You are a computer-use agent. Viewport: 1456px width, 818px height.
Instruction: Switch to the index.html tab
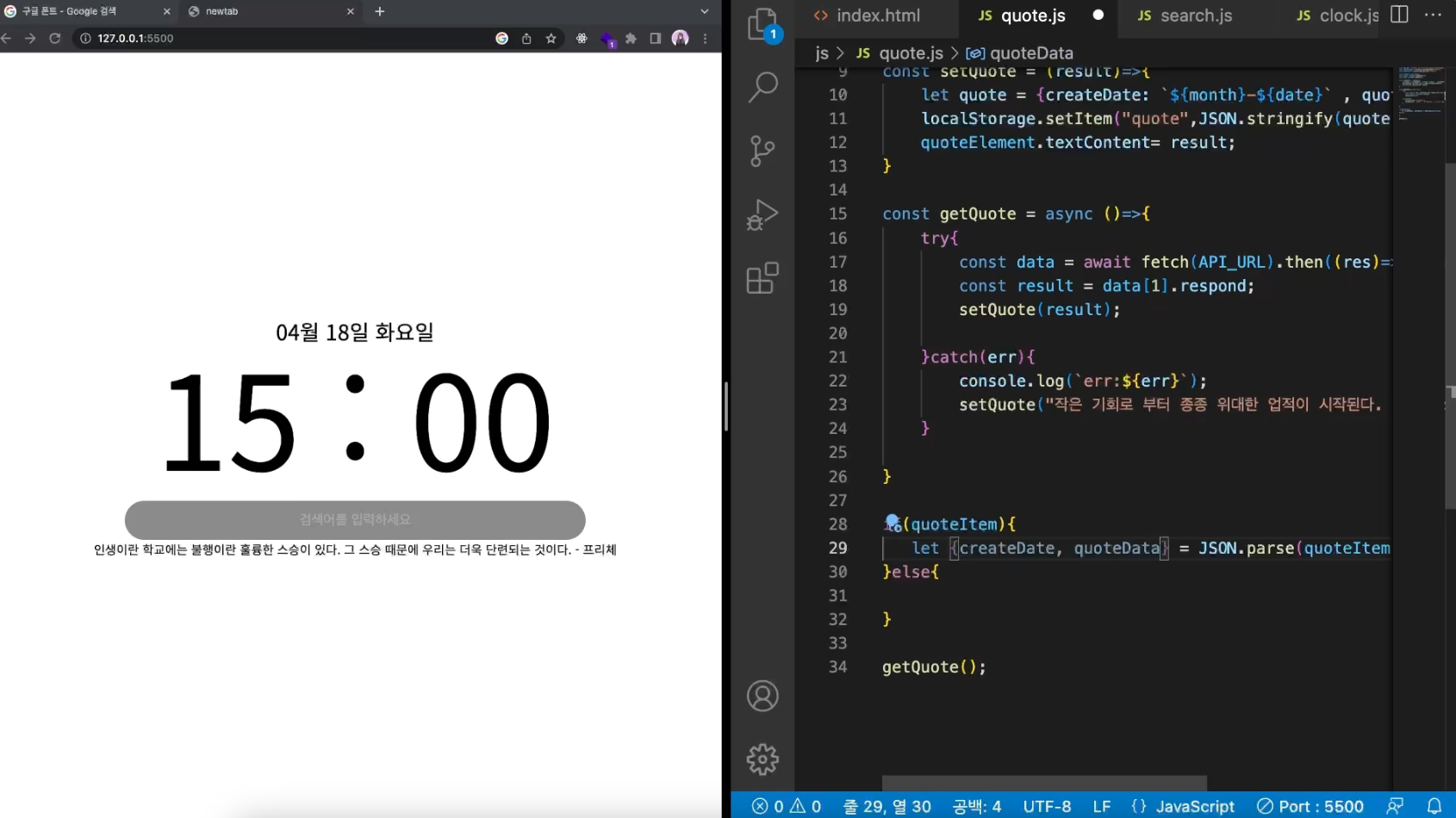[x=868, y=15]
